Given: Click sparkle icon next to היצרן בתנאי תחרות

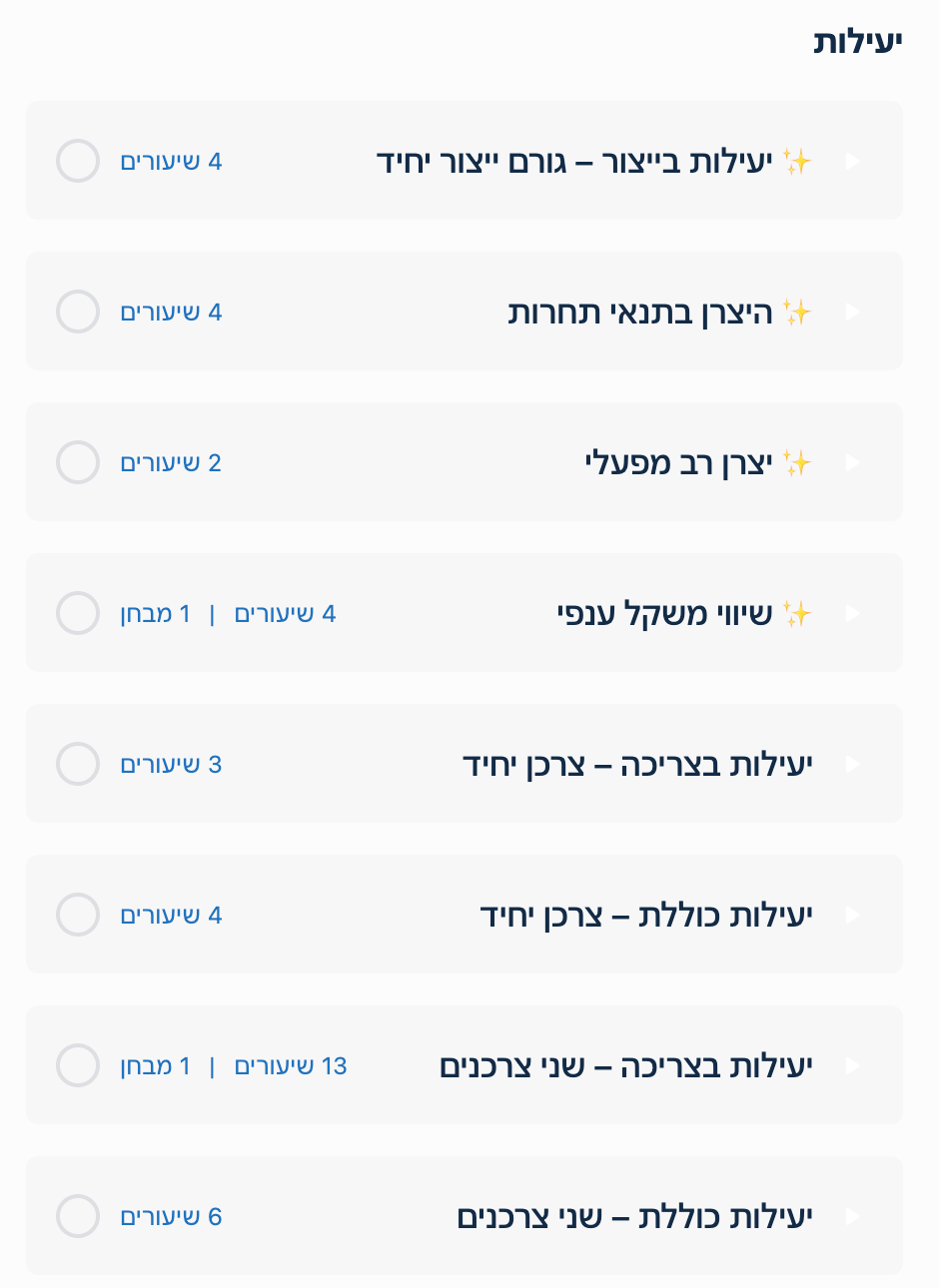Looking at the screenshot, I should pos(797,313).
